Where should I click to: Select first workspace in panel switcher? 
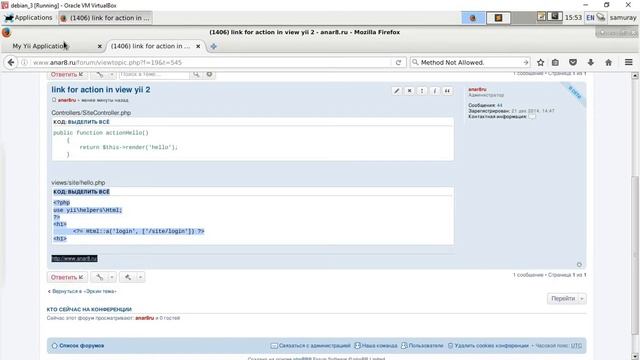[473, 18]
